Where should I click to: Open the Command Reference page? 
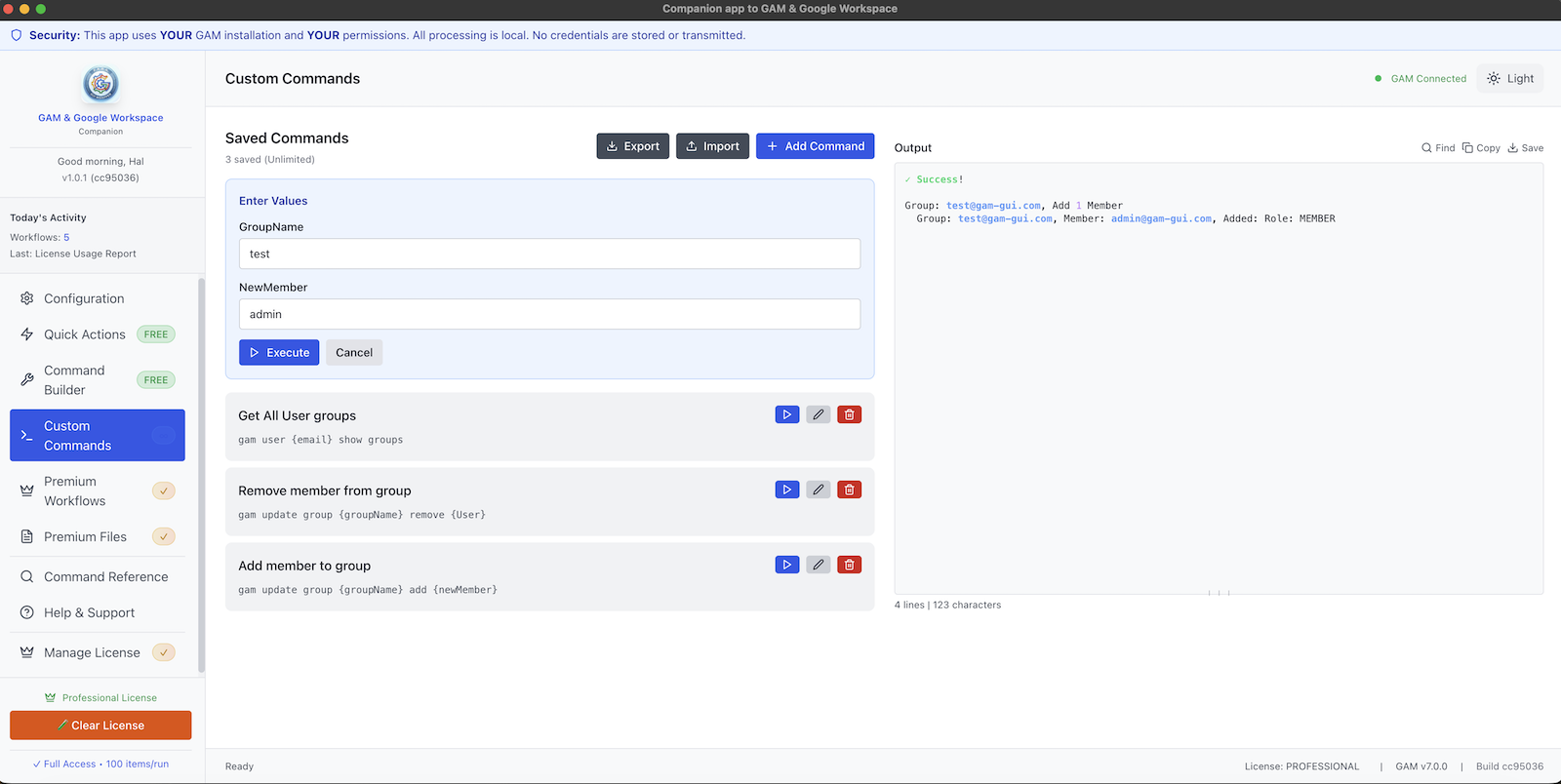click(x=98, y=577)
